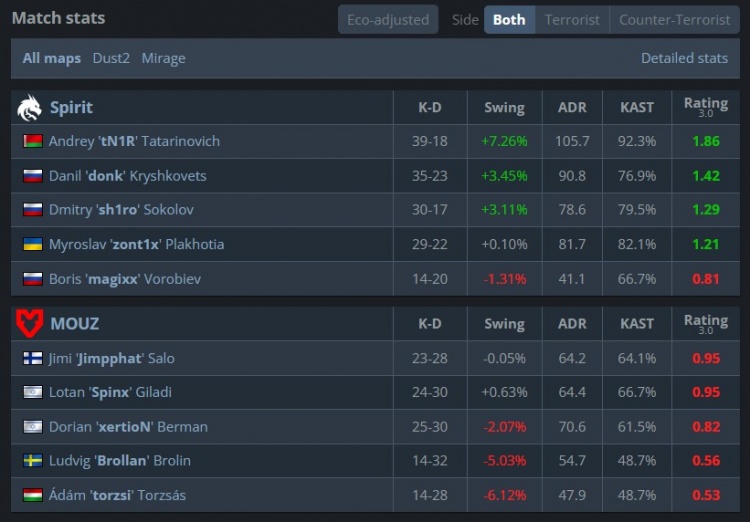This screenshot has height=522, width=750.
Task: Click the Ukraine flag beside zont1x
Action: (x=32, y=245)
